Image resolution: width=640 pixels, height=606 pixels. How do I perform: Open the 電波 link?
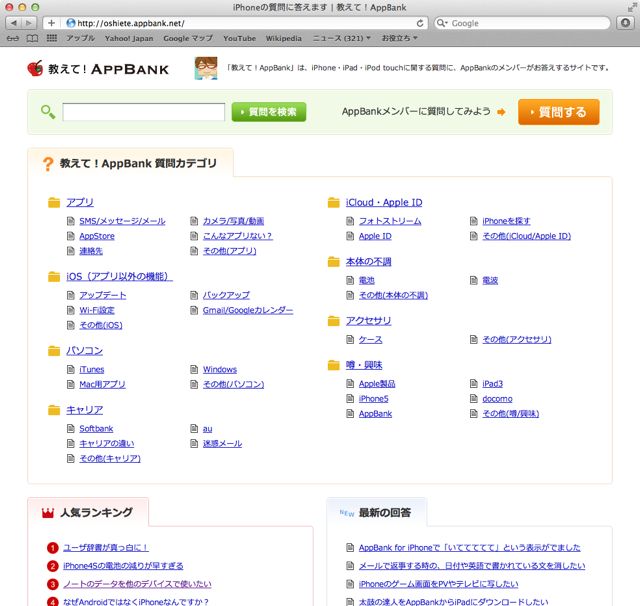(490, 280)
